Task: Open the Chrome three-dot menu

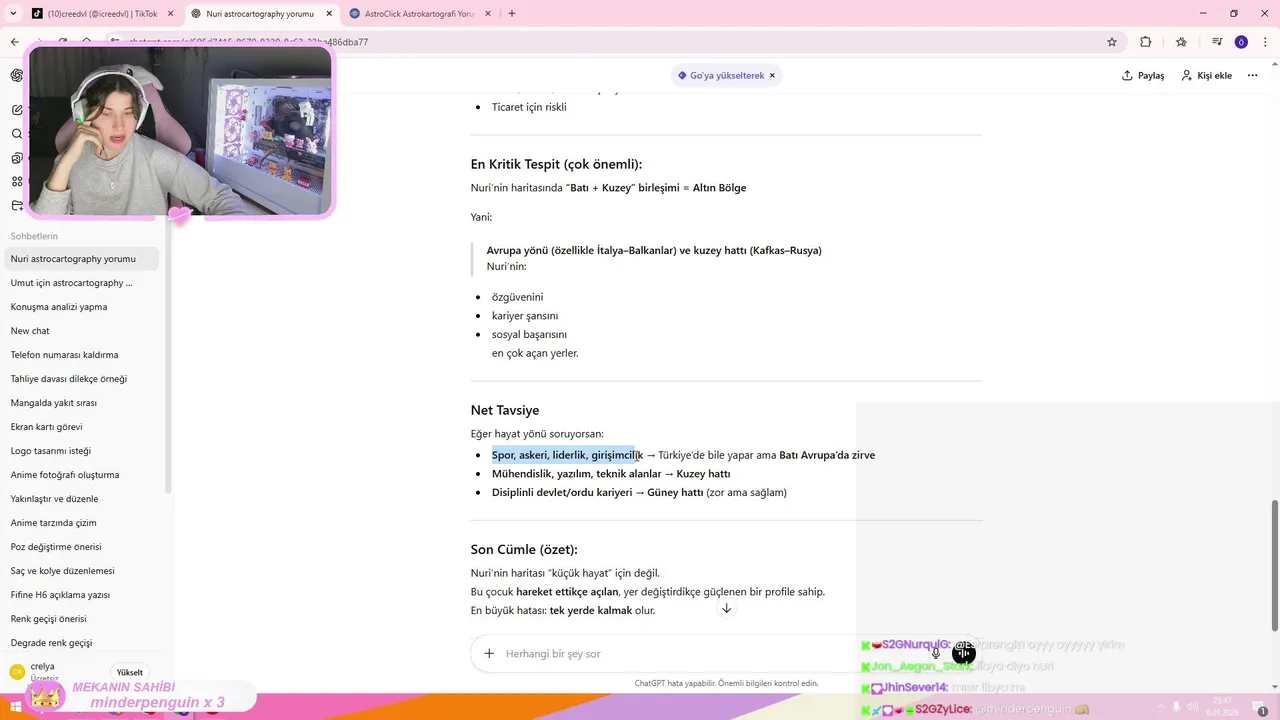Action: 1265,42
